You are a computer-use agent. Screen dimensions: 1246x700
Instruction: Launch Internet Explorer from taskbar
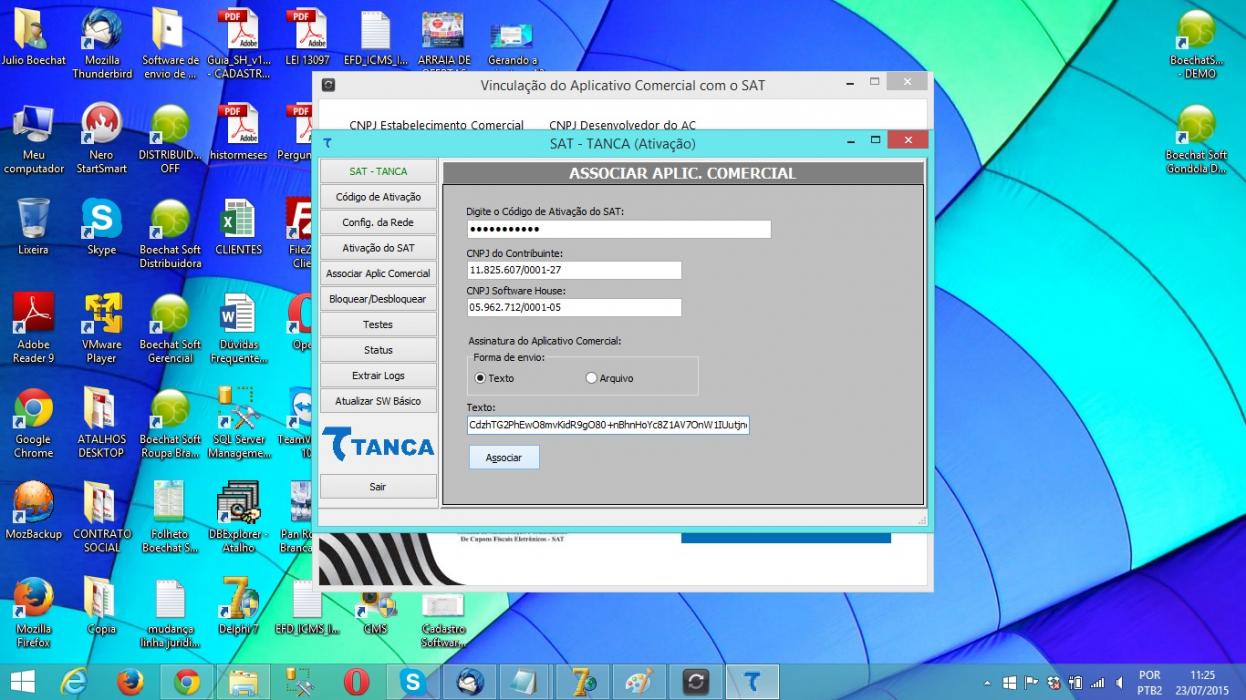74,682
